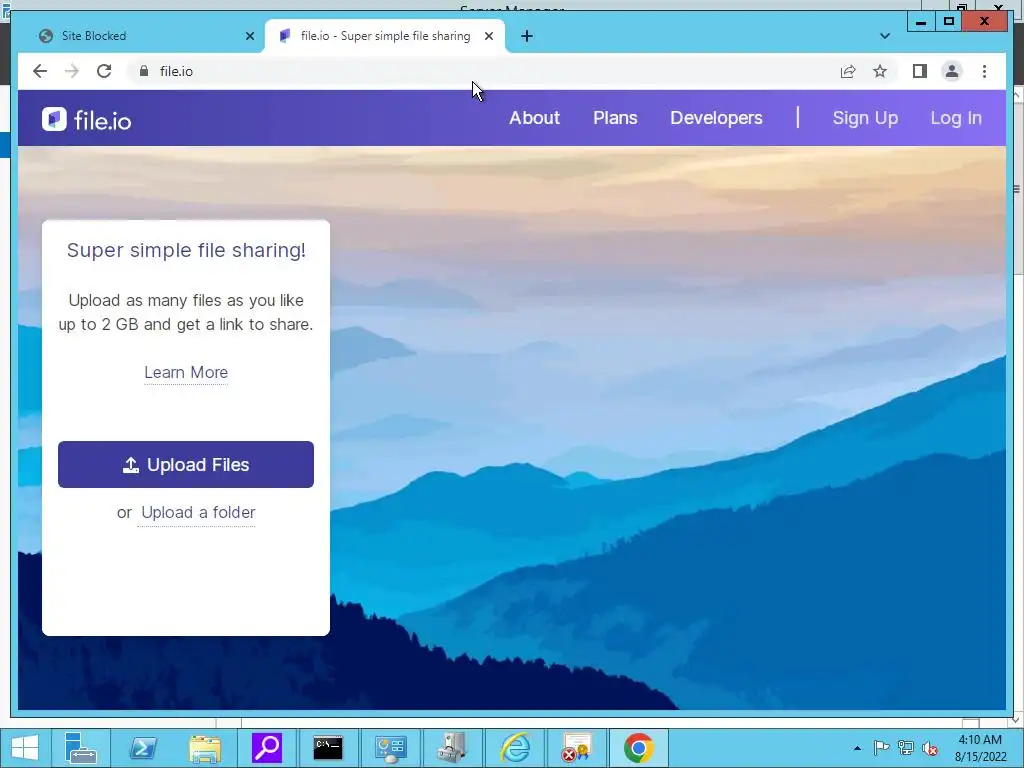Reload the file.io page
This screenshot has width=1024, height=768.
tap(104, 71)
